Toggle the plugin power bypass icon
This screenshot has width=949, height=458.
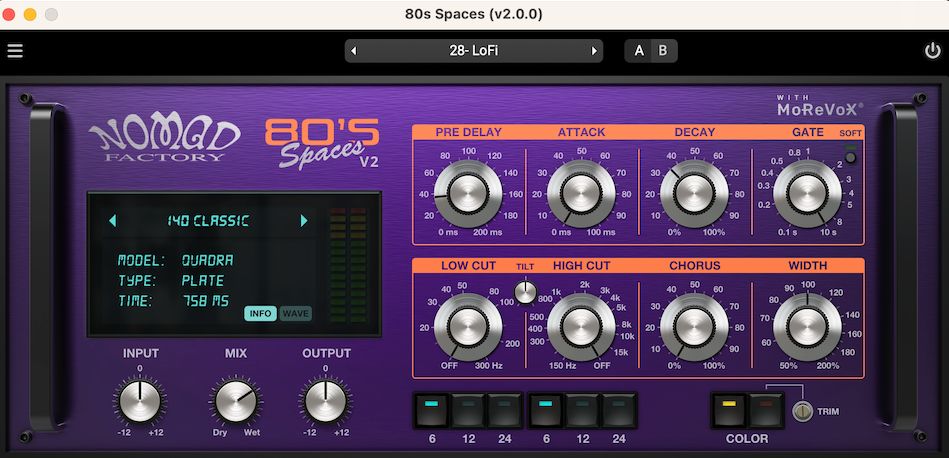[x=932, y=51]
